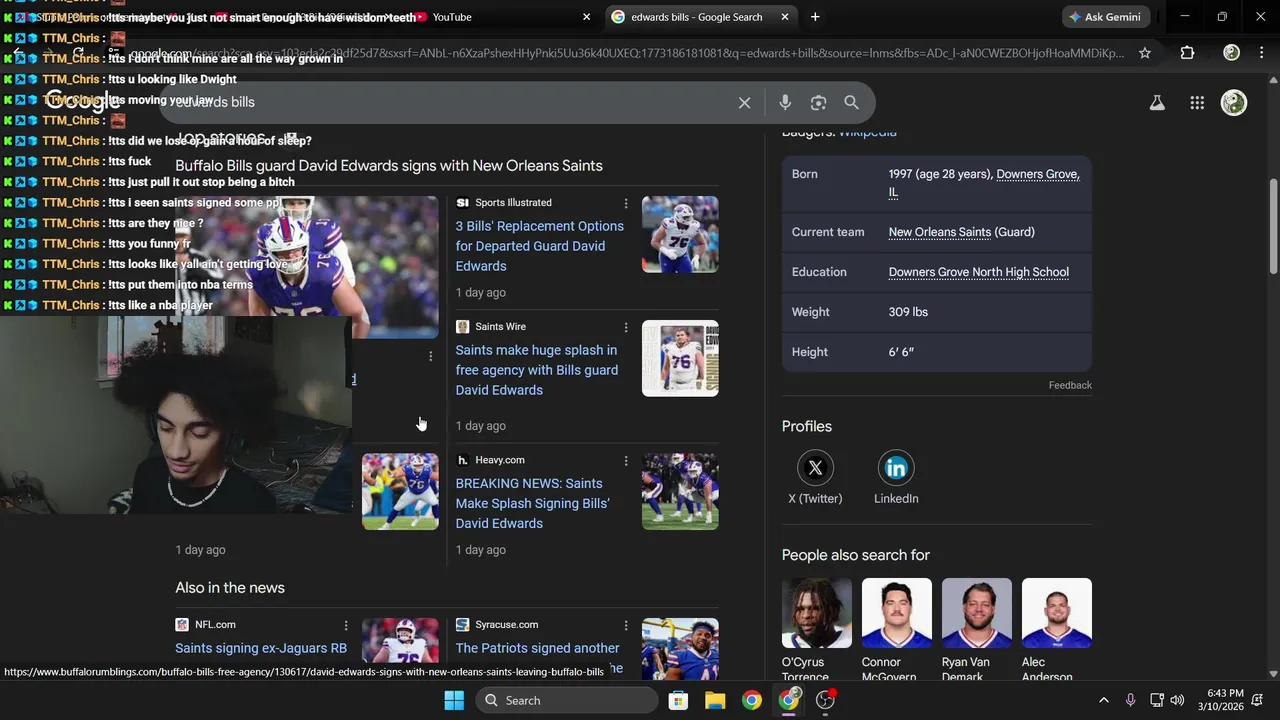Screen dimensions: 1280x720
Task: Select O'Cyrus Torrence in People also search for
Action: (816, 628)
